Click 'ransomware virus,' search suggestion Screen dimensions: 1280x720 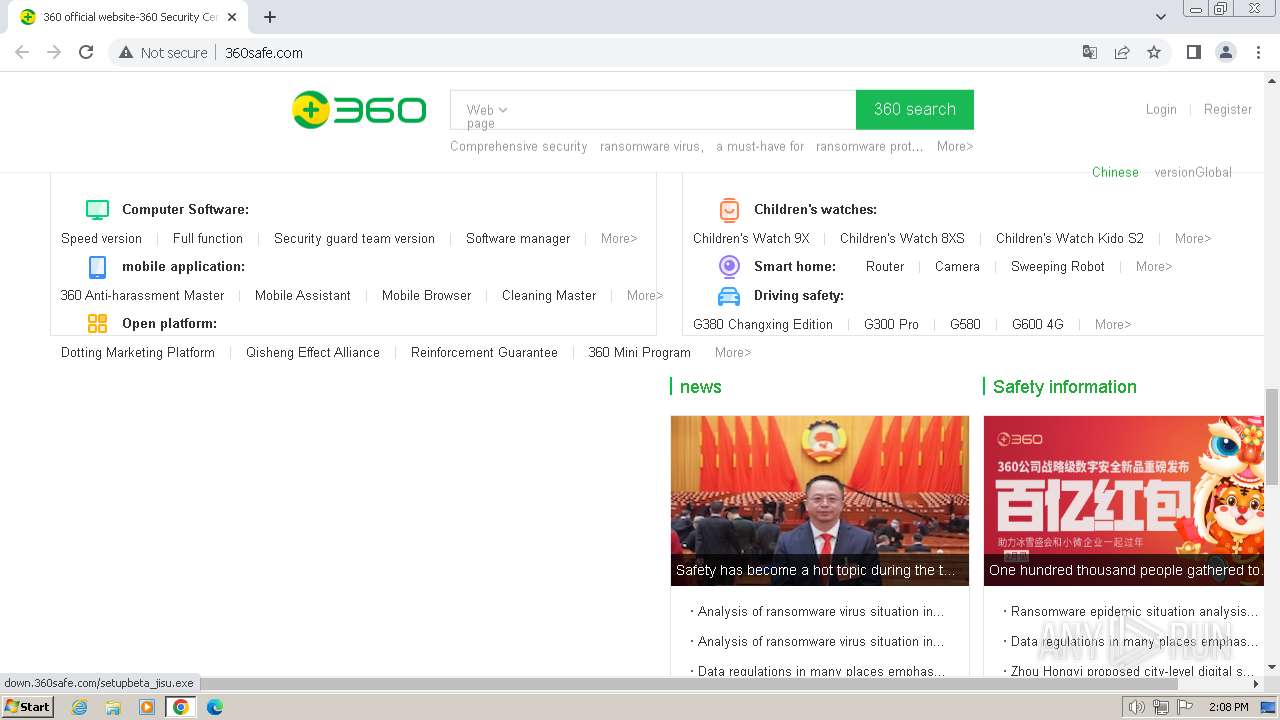(651, 146)
